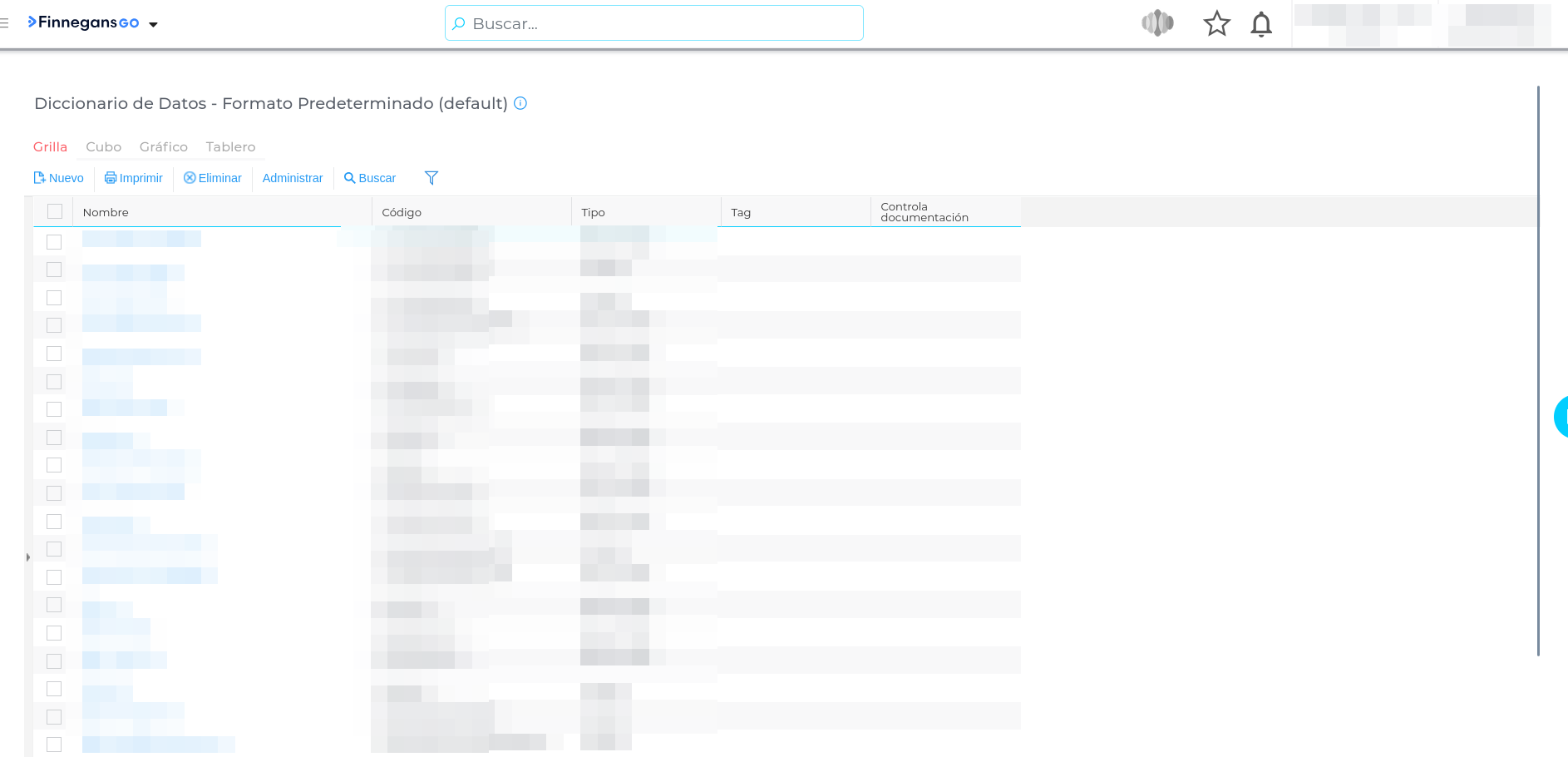Click the Imprimir print button
Viewport: 1568px width, 757px height.
[x=133, y=178]
